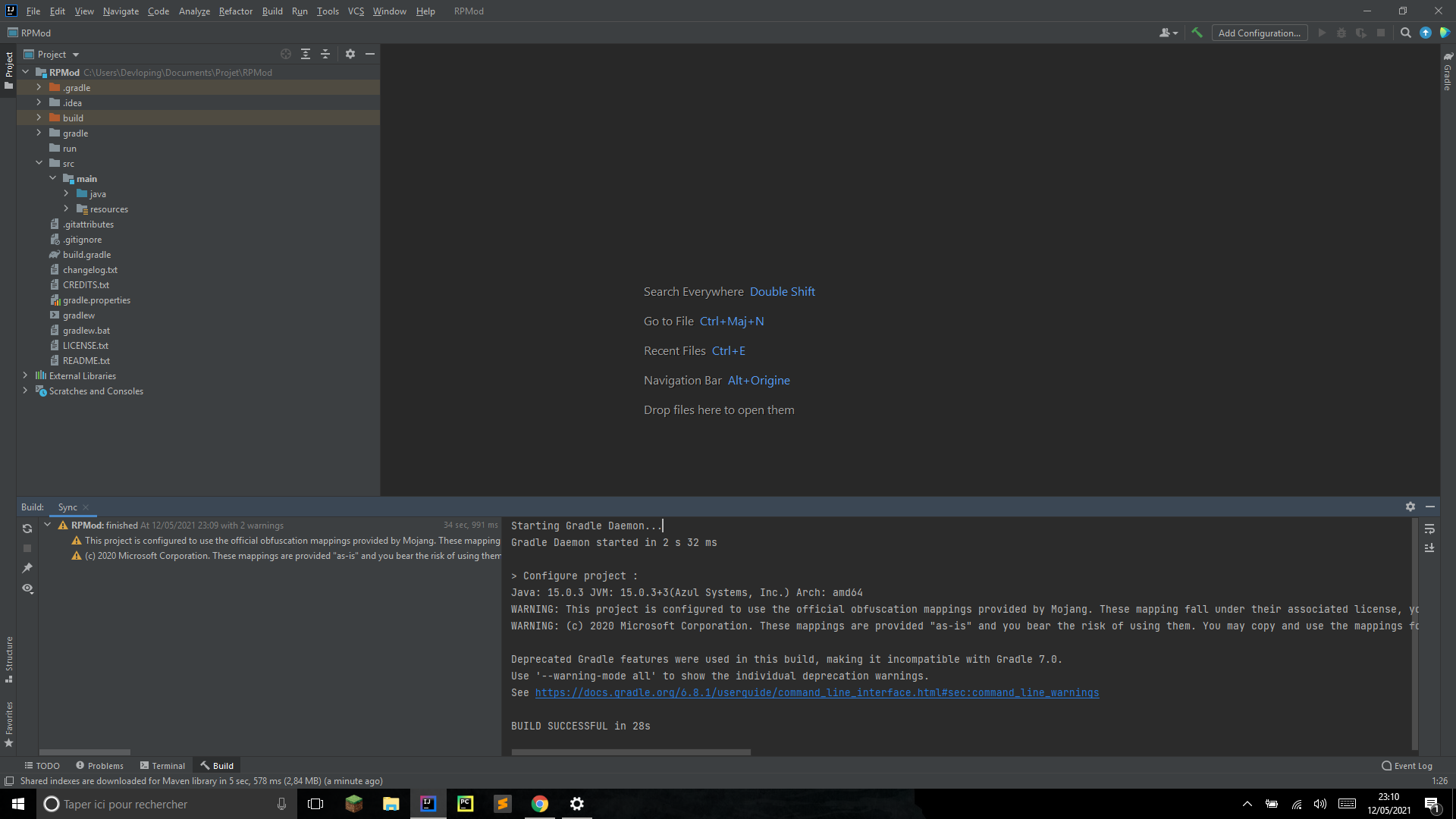Click Add Configuration button
Viewport: 1456px width, 819px height.
click(x=1259, y=33)
